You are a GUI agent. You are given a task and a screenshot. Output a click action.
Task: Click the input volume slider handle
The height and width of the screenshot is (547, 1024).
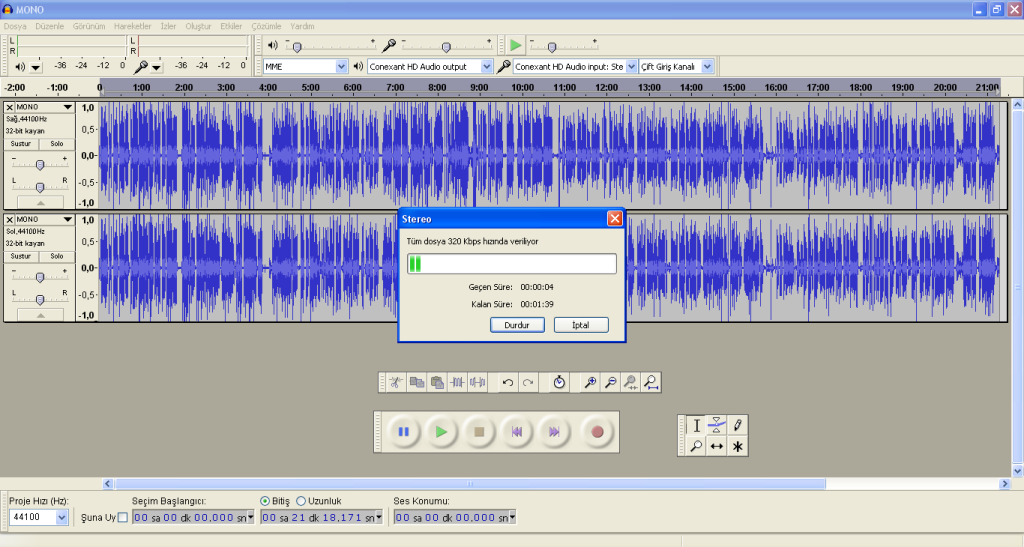446,47
